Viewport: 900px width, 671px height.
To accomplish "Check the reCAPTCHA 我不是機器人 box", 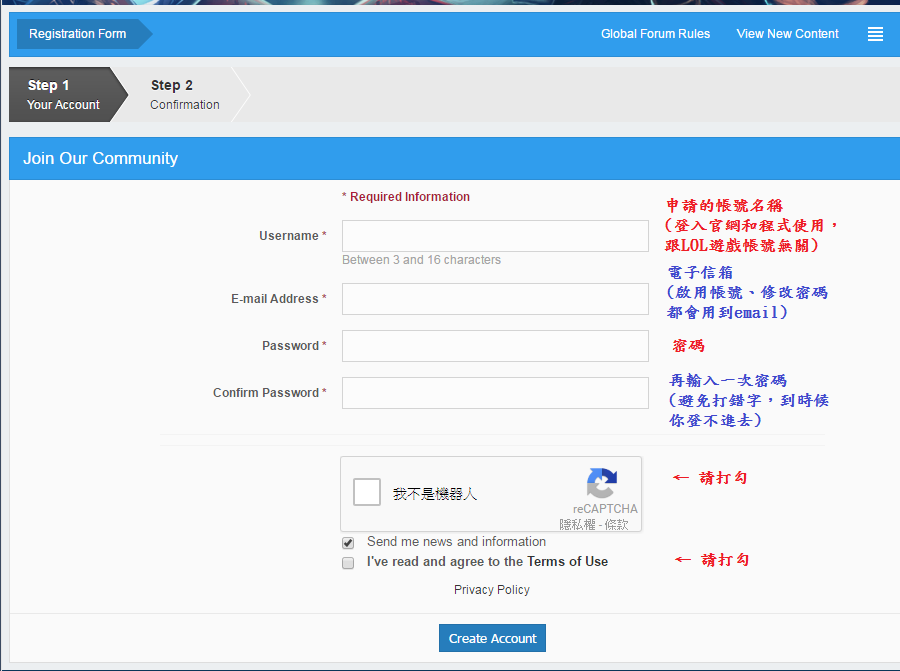I will coord(367,492).
